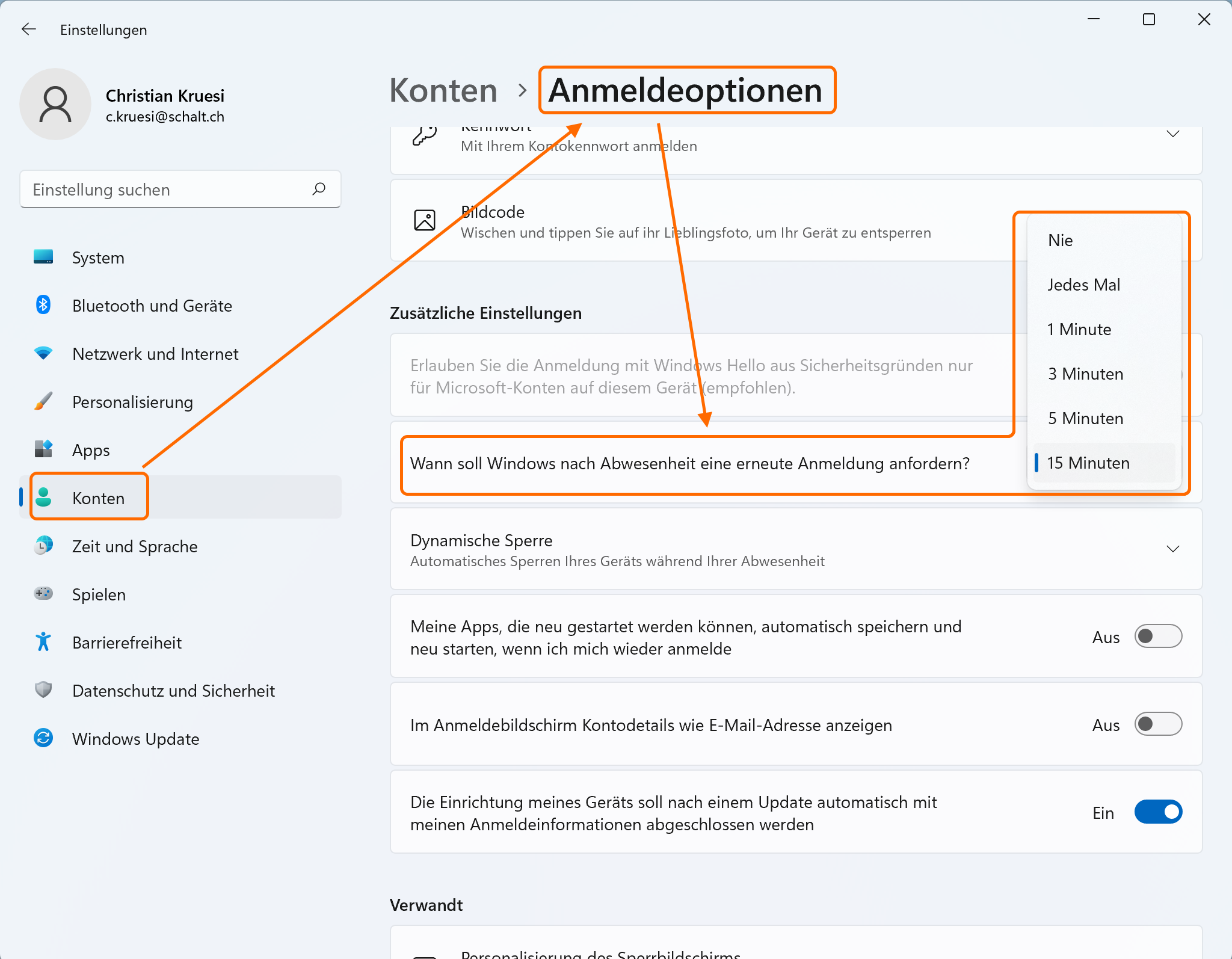This screenshot has height=959, width=1232.
Task: Click the search magnifier icon
Action: pos(319,189)
